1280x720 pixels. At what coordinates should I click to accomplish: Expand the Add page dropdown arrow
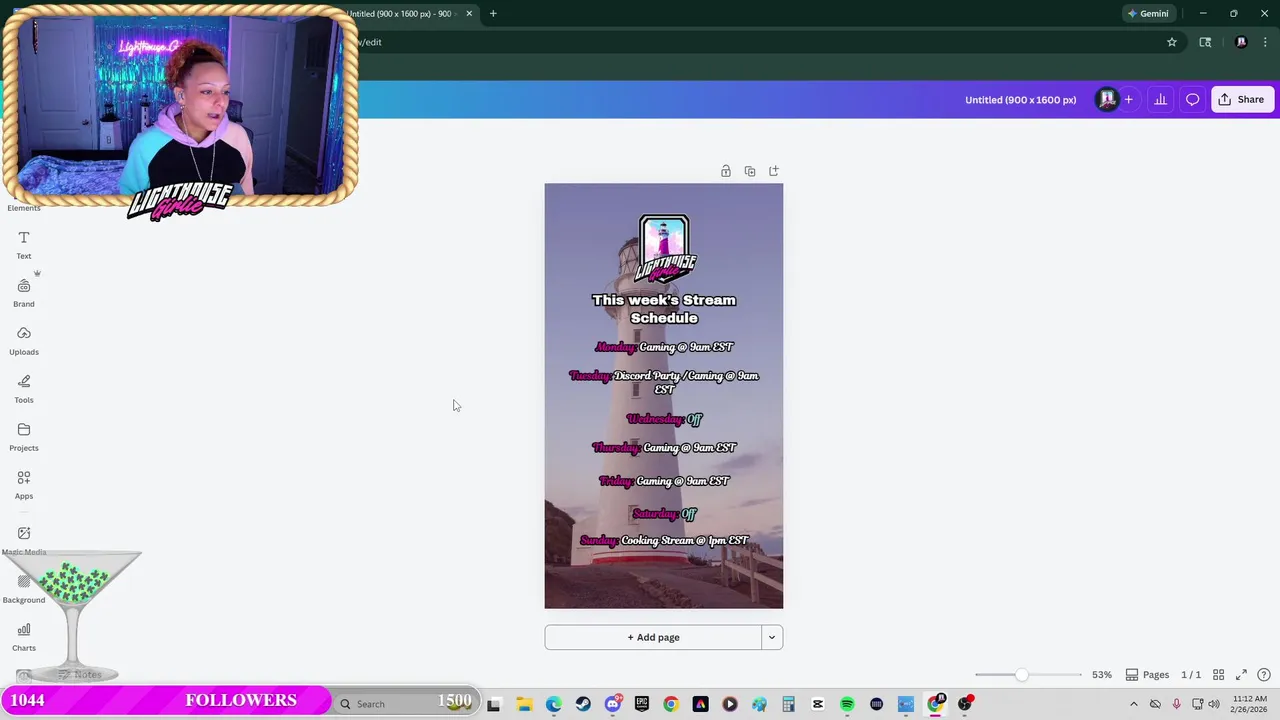[x=772, y=637]
